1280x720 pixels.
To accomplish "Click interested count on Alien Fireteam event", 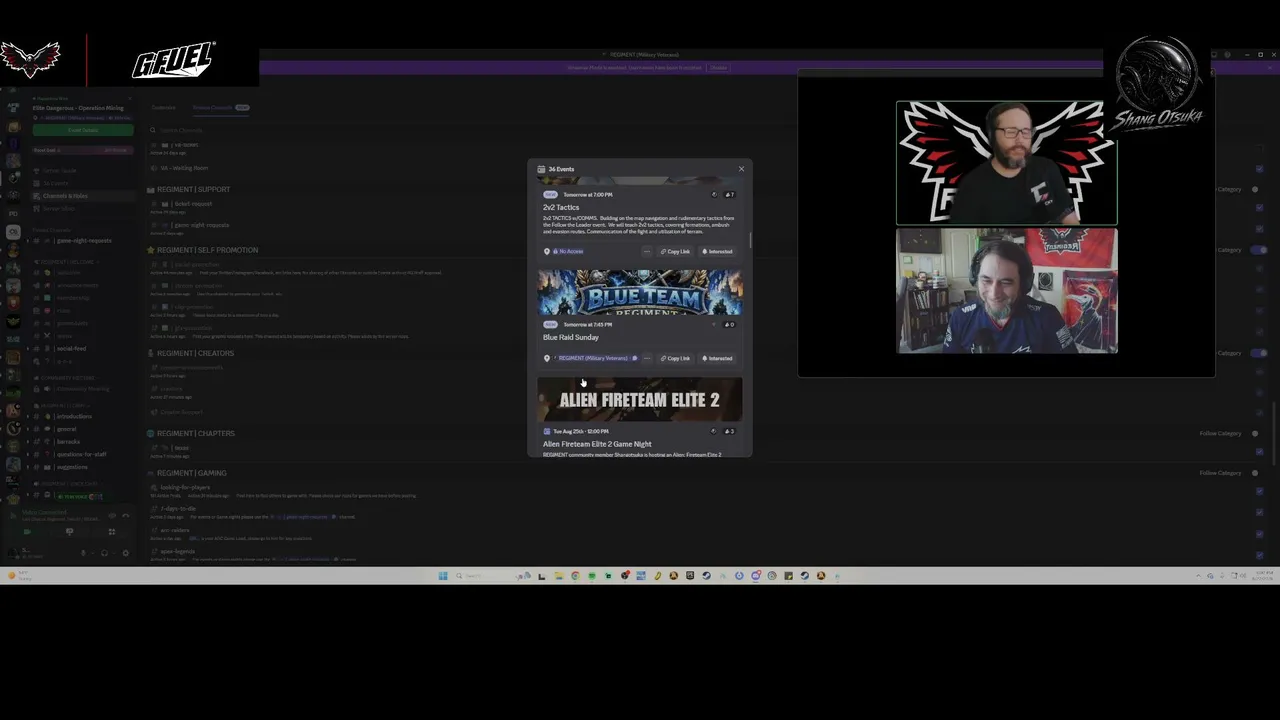I will tap(729, 431).
